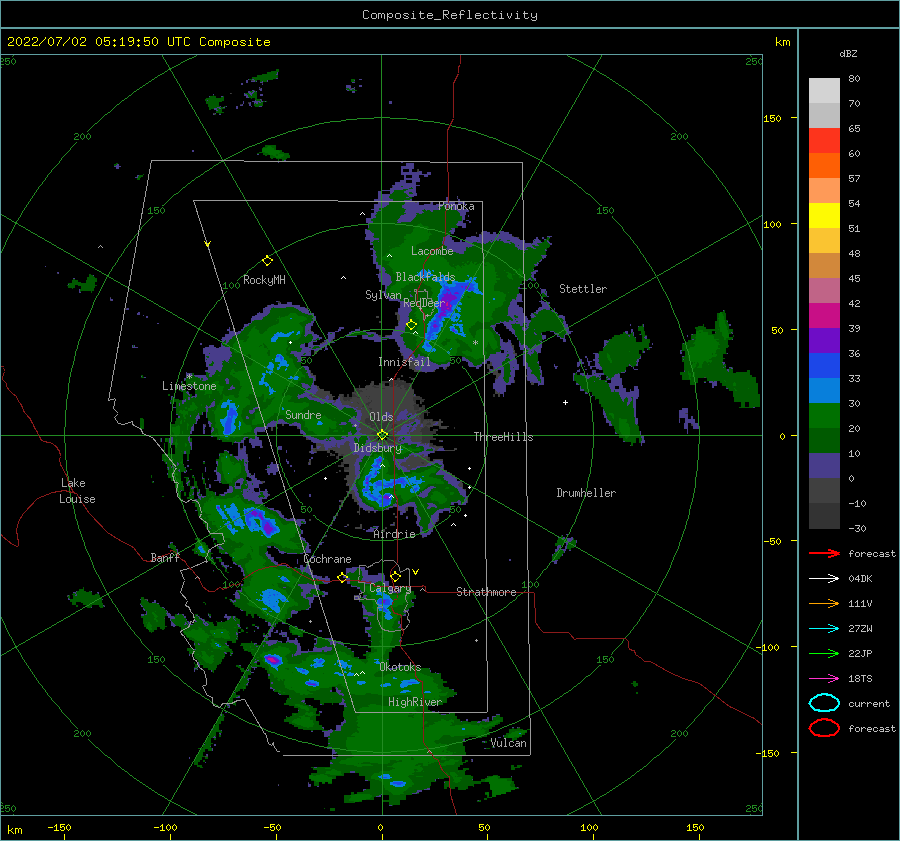Image resolution: width=900 pixels, height=841 pixels.
Task: Click the Composite_Reflectivity title
Action: [450, 15]
